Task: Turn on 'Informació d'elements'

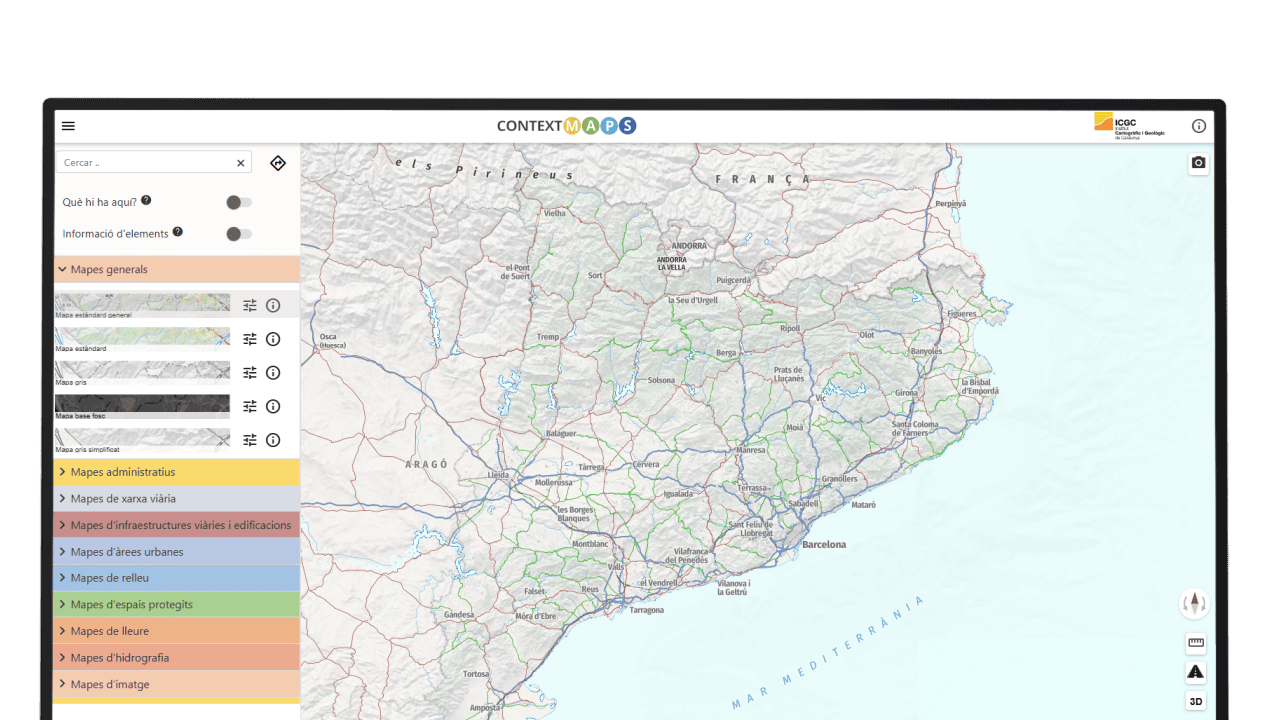Action: coord(238,233)
